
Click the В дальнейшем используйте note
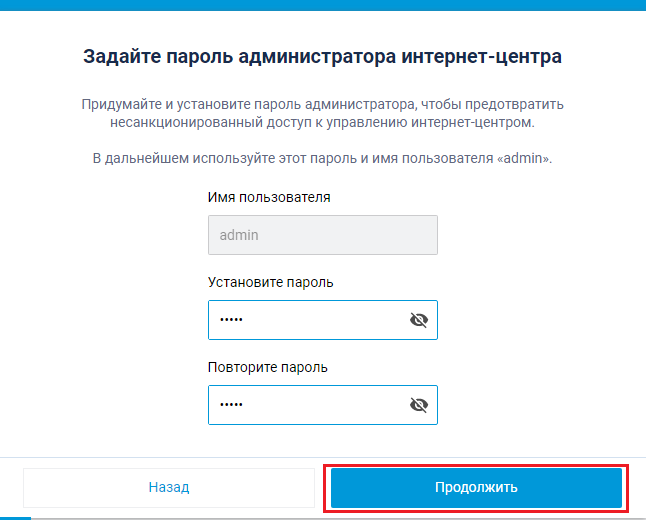click(x=323, y=158)
